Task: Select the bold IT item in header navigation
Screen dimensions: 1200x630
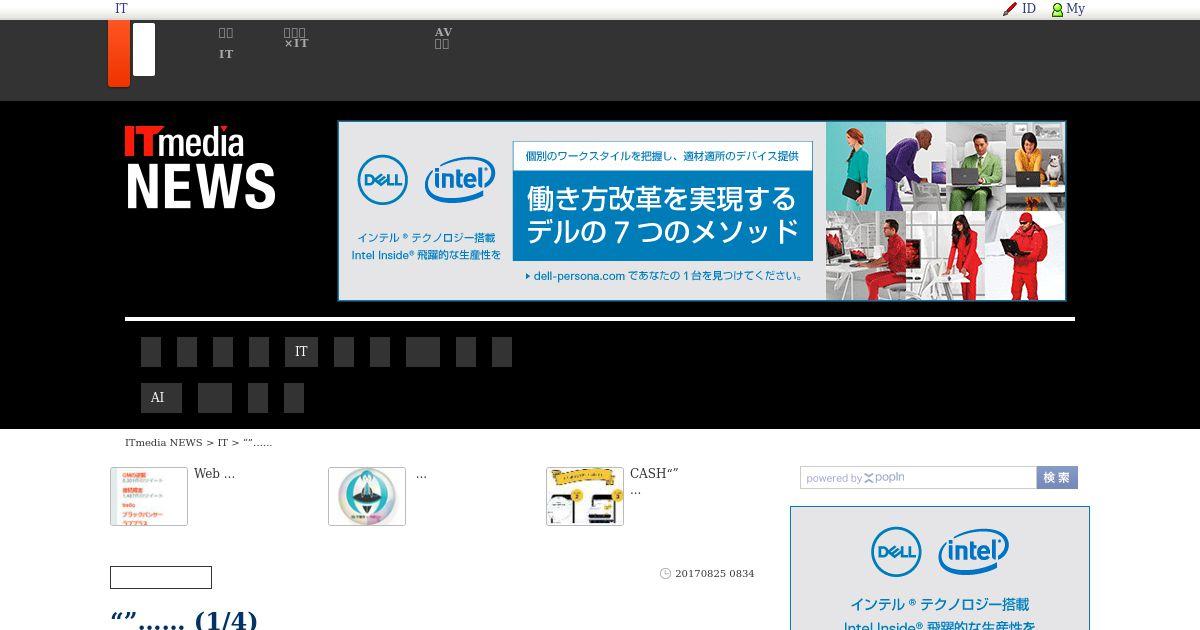Action: (226, 54)
